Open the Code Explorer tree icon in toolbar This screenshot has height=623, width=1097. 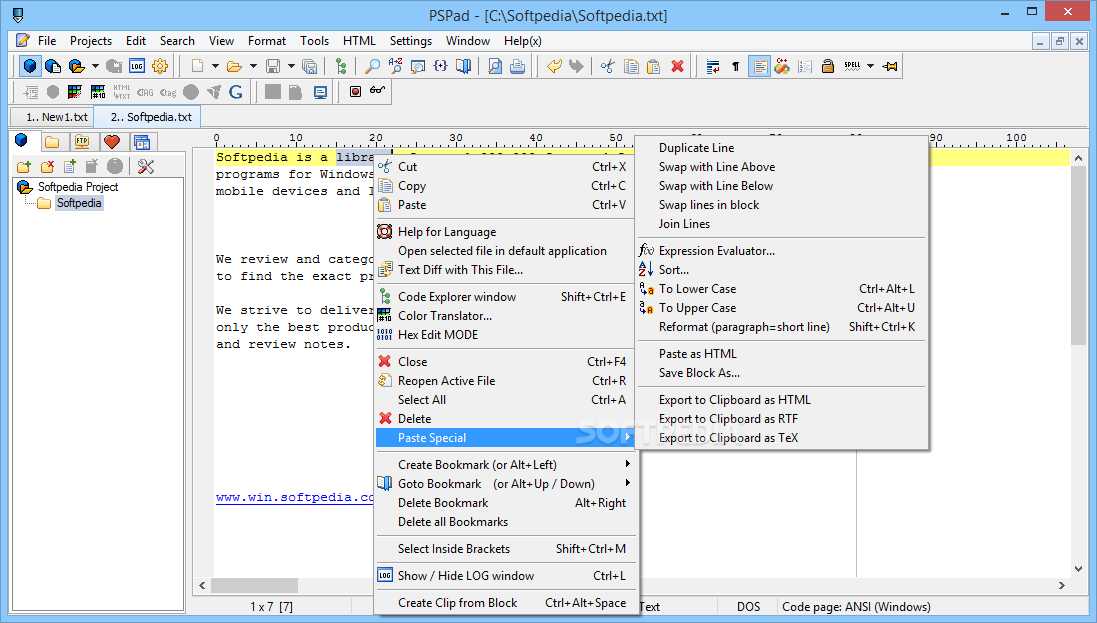[x=341, y=66]
